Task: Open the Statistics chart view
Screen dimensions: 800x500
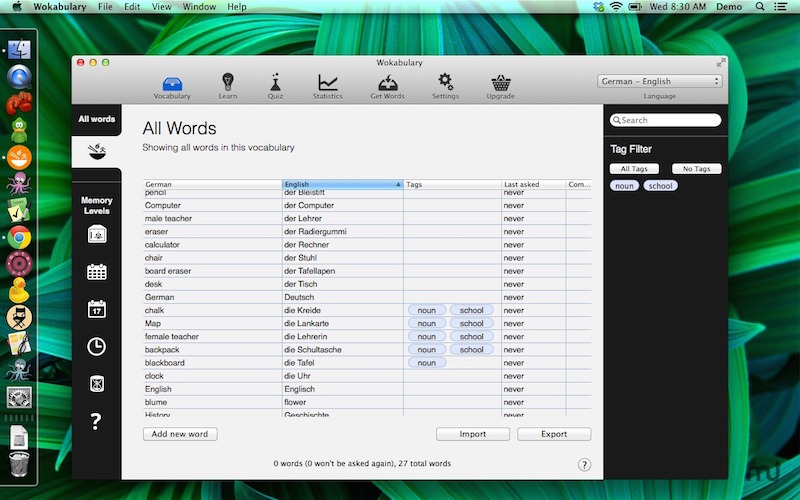Action: [328, 87]
